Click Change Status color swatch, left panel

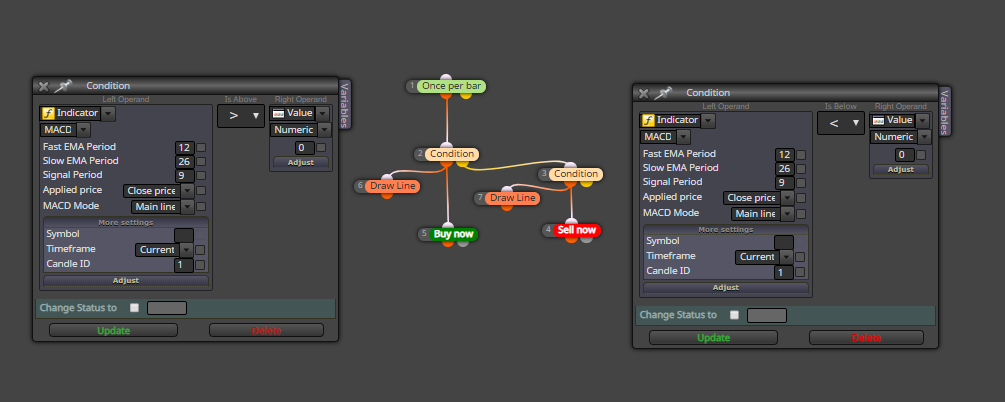coord(167,308)
